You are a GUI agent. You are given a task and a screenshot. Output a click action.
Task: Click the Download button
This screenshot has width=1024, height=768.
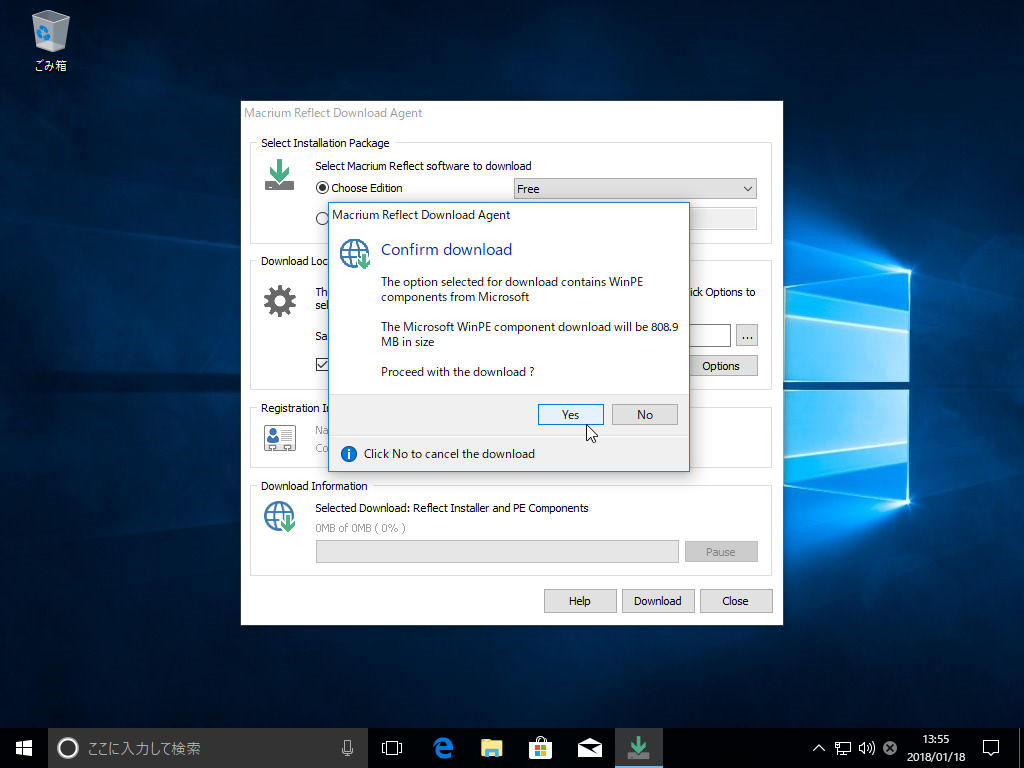[x=658, y=601]
